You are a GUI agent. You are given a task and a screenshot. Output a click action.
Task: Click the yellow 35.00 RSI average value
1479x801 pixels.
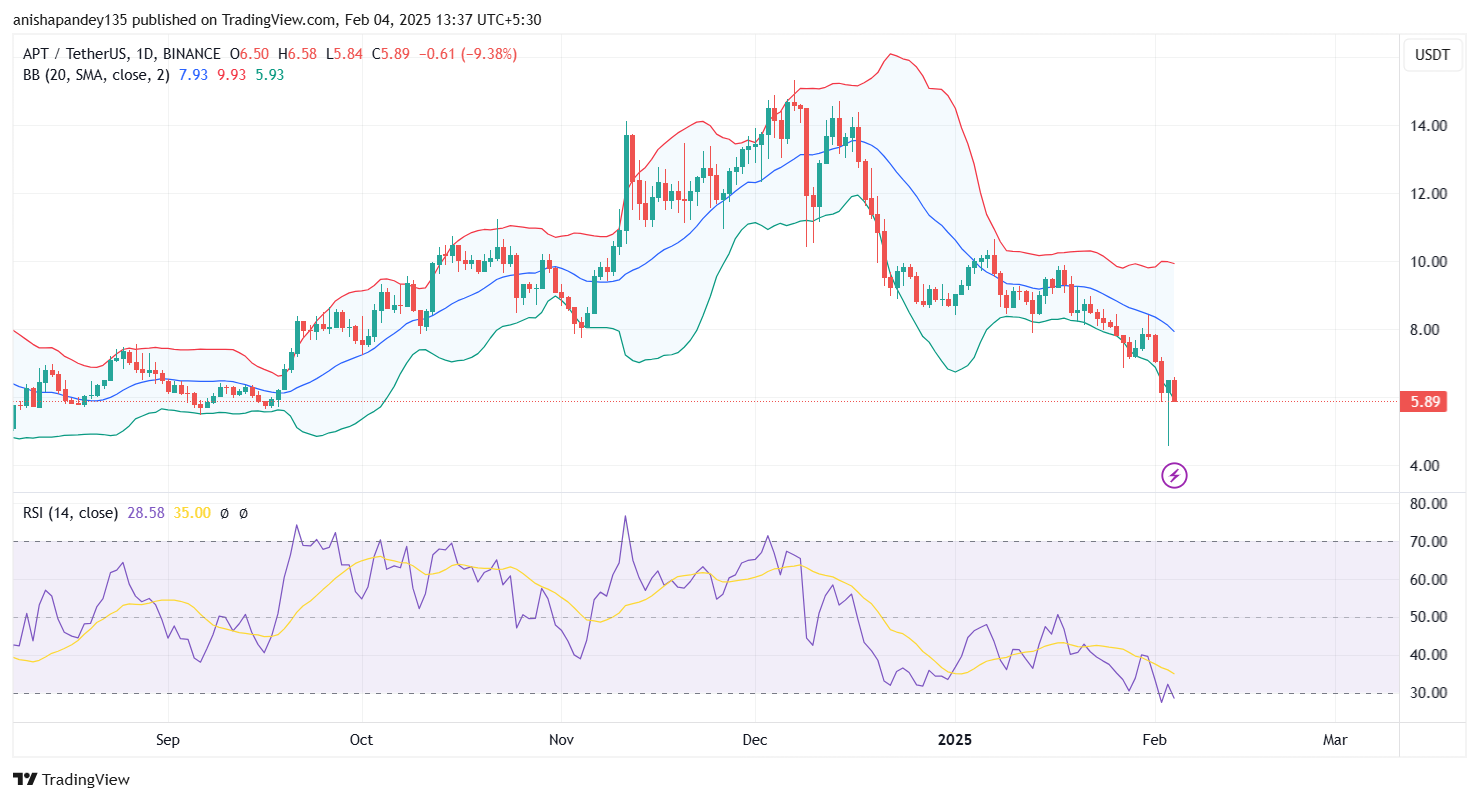click(x=191, y=513)
